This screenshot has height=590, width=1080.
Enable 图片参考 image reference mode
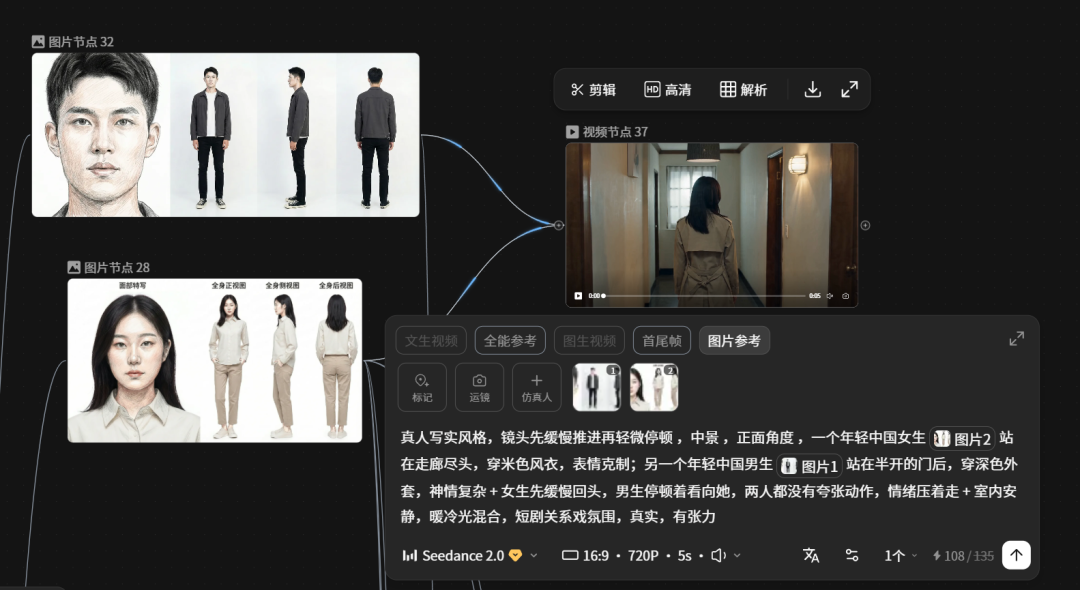coord(734,340)
